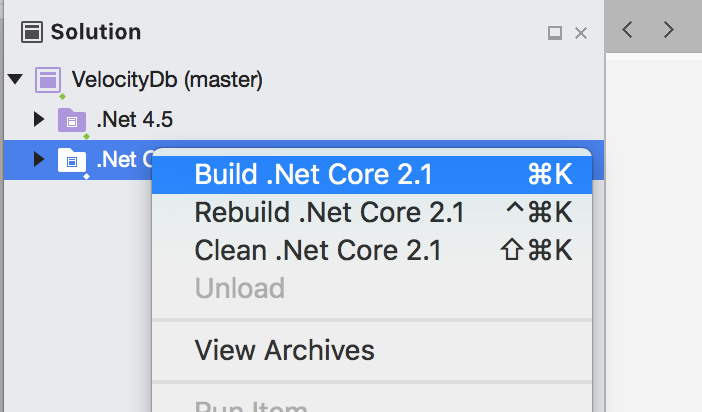Navigate back with left chevron

tap(627, 30)
